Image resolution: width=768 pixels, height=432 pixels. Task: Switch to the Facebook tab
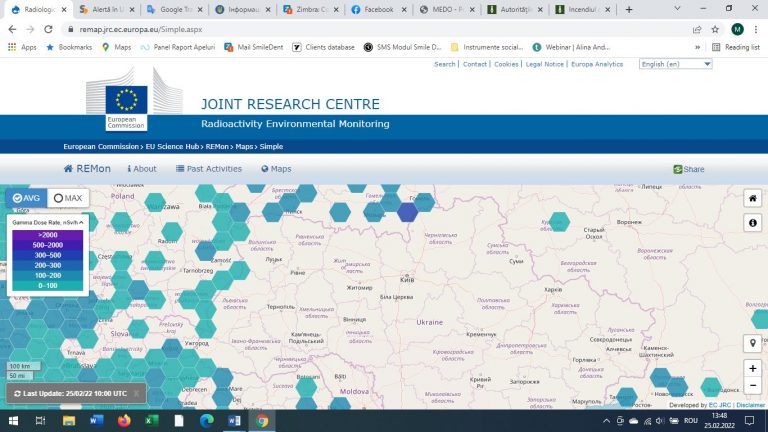tap(378, 9)
